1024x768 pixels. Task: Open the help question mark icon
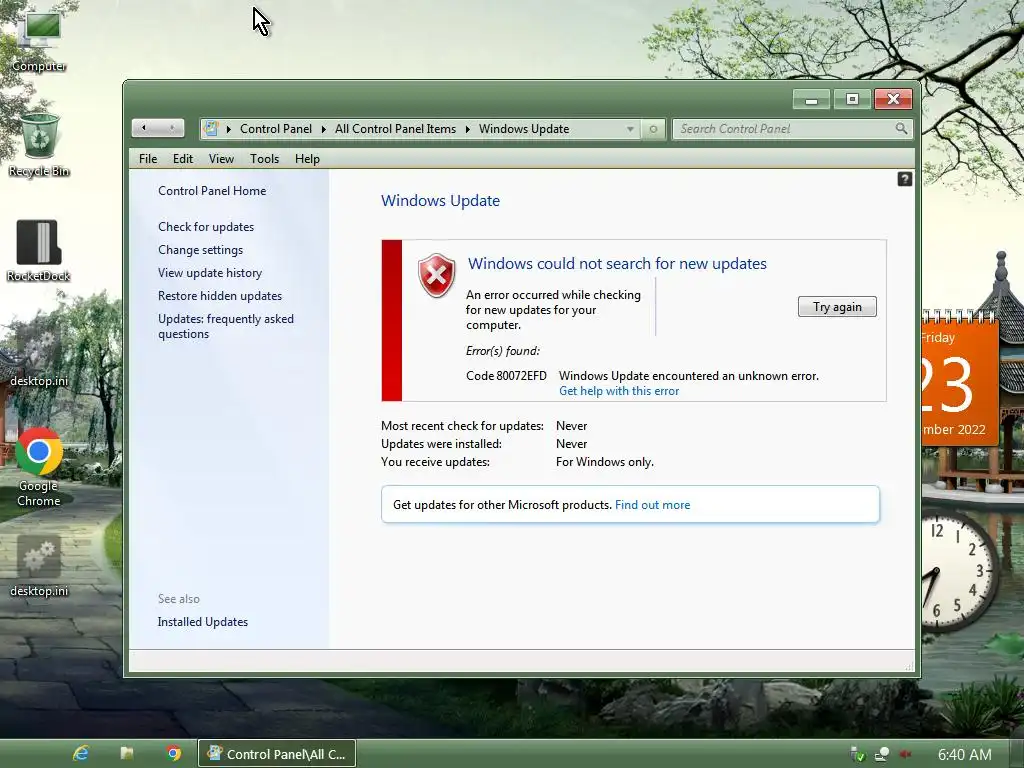click(904, 179)
